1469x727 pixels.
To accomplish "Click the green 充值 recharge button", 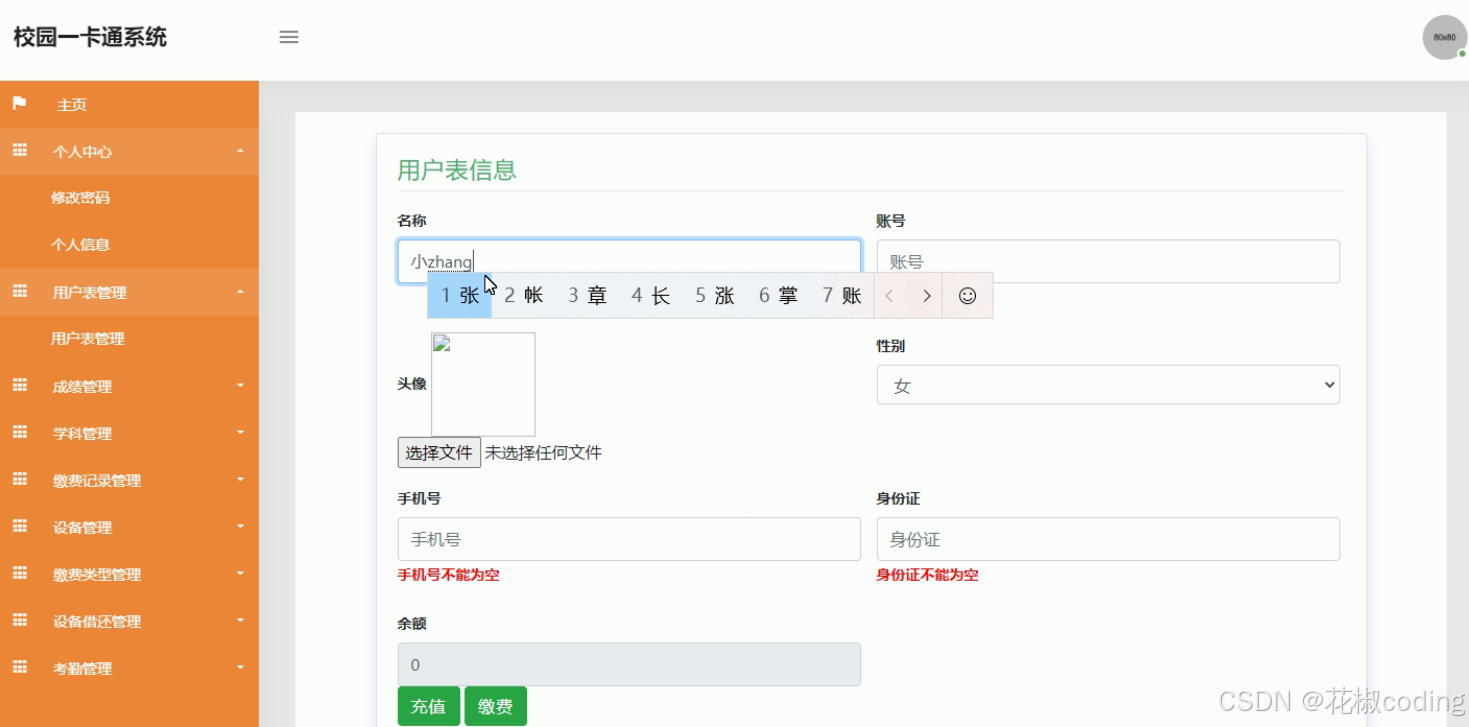I will (x=428, y=705).
